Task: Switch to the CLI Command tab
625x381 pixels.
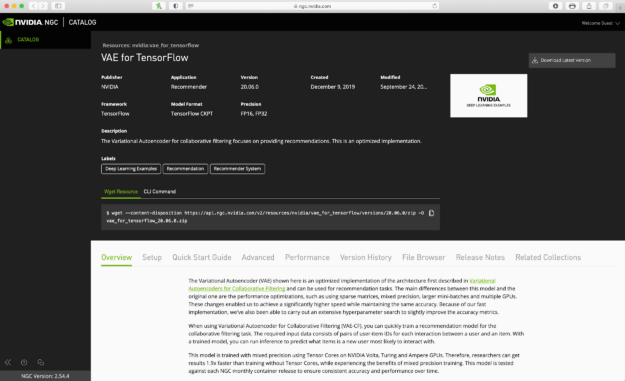Action: (159, 192)
